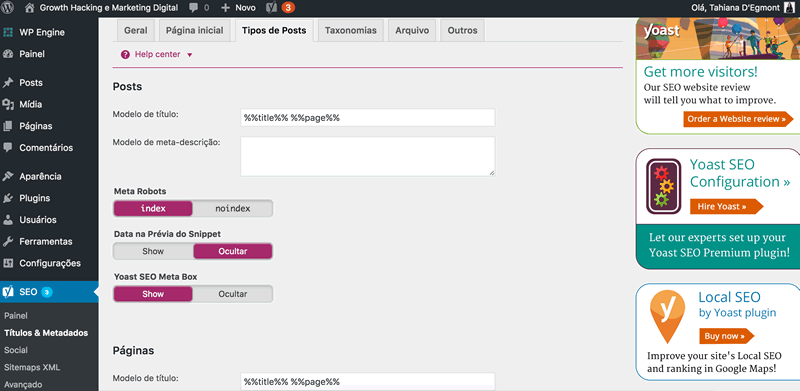Click the blue SEO badge with 3

coord(47,292)
